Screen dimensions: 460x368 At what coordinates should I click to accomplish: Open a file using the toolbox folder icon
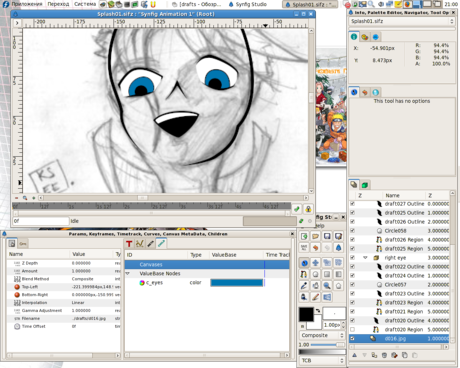315,236
